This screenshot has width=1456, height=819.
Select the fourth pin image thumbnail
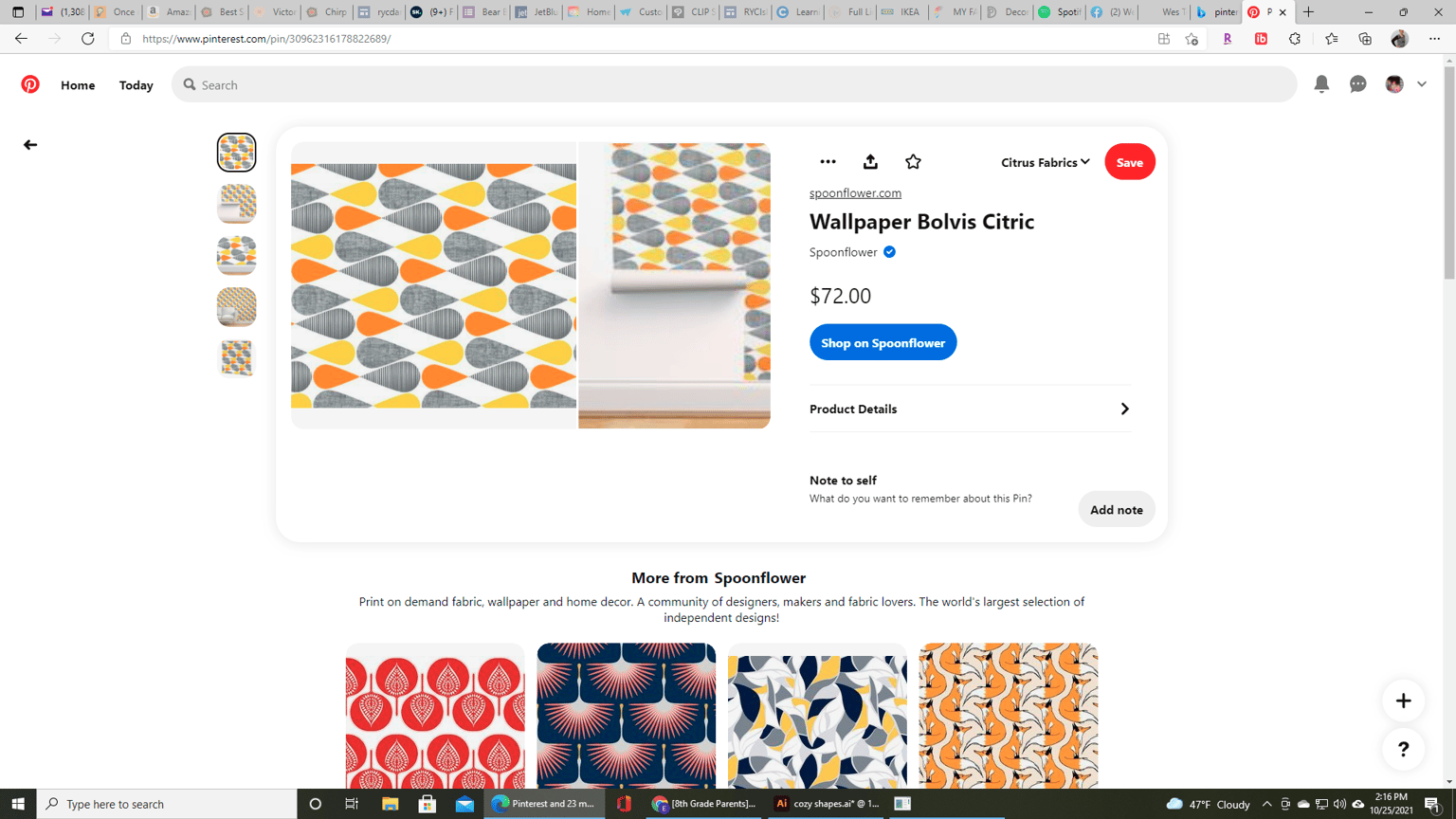pos(236,307)
